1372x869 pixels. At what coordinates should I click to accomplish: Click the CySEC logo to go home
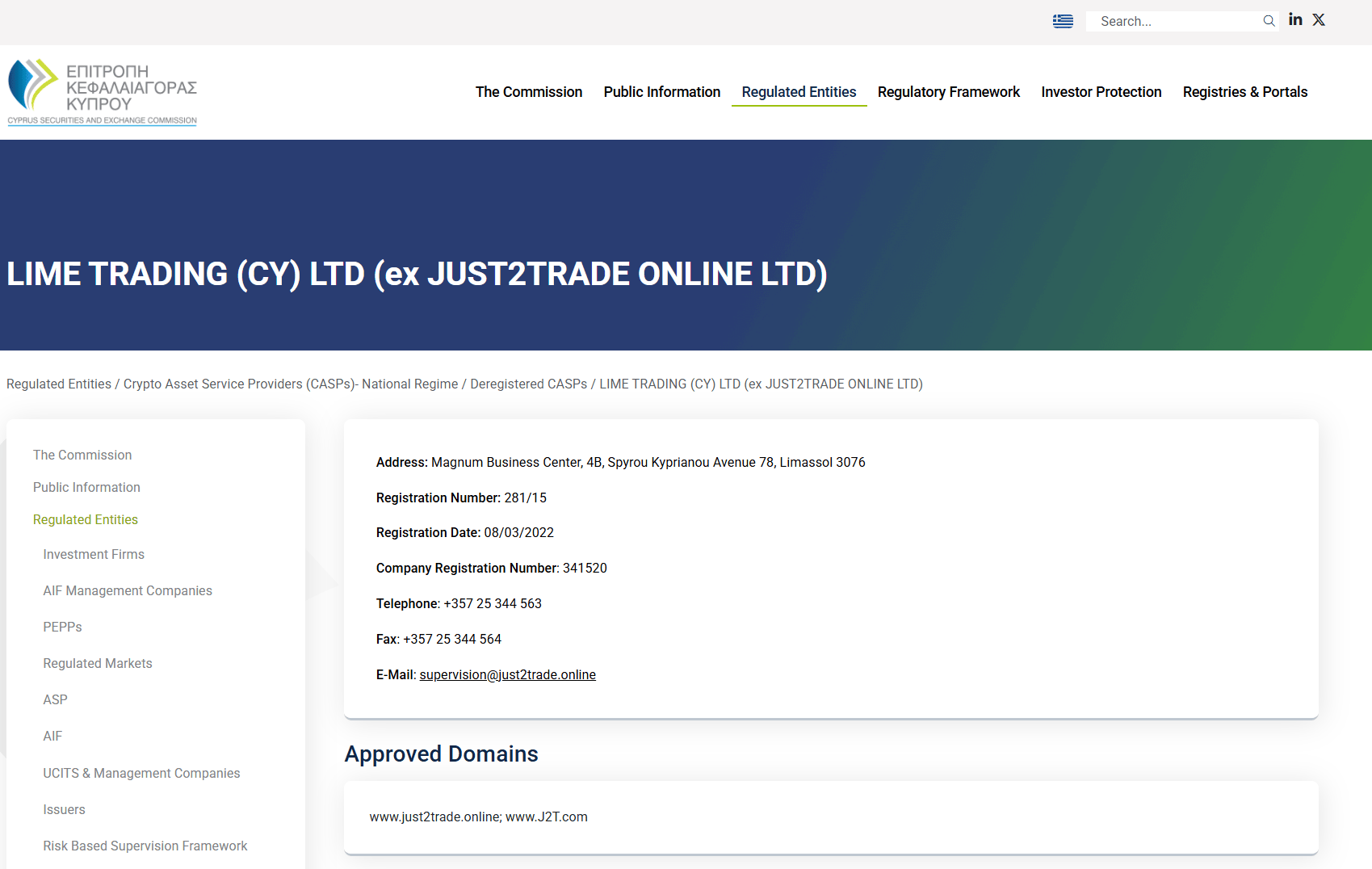click(x=102, y=92)
